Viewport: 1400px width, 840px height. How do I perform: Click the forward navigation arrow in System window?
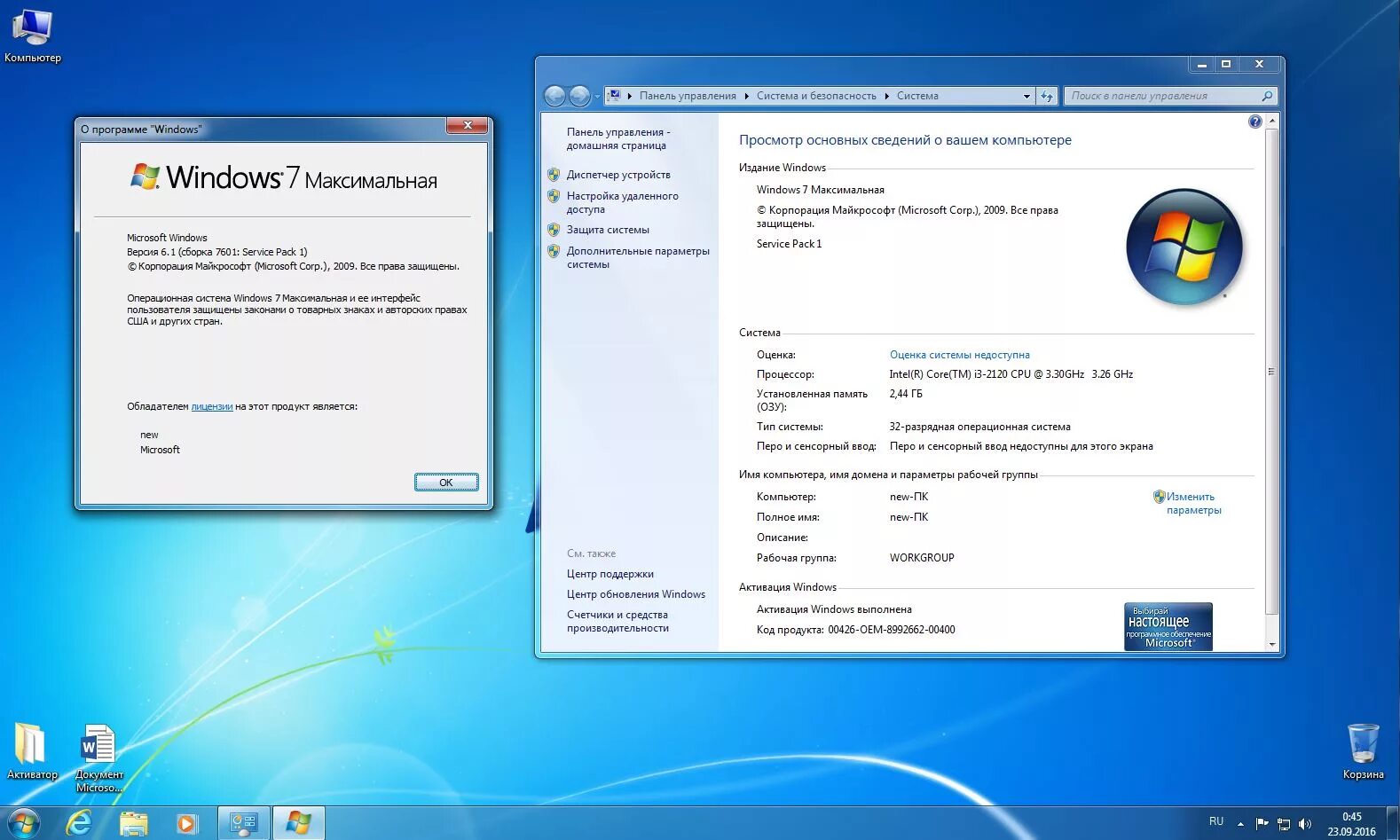pyautogui.click(x=579, y=96)
